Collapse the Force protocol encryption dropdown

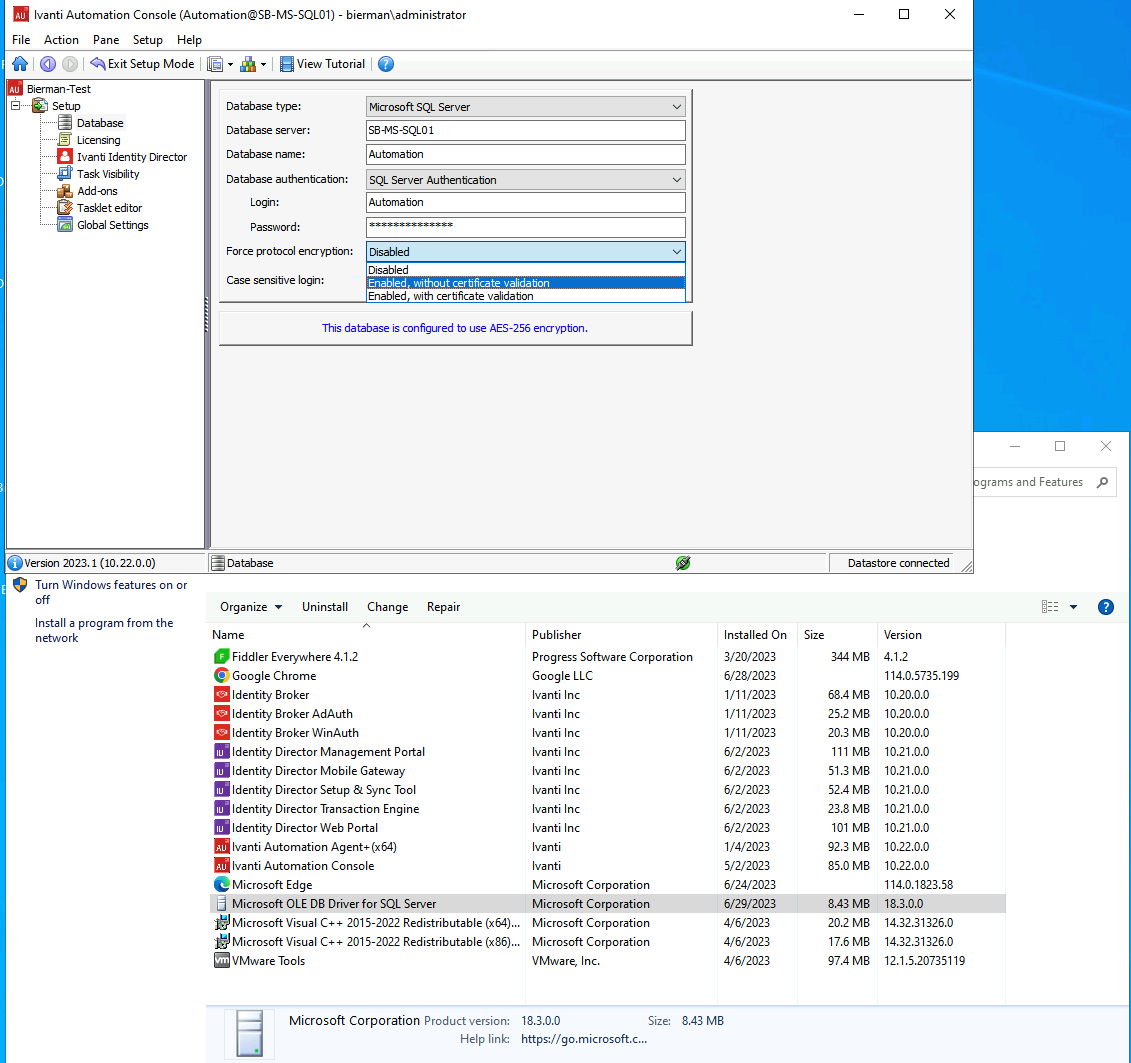(677, 252)
